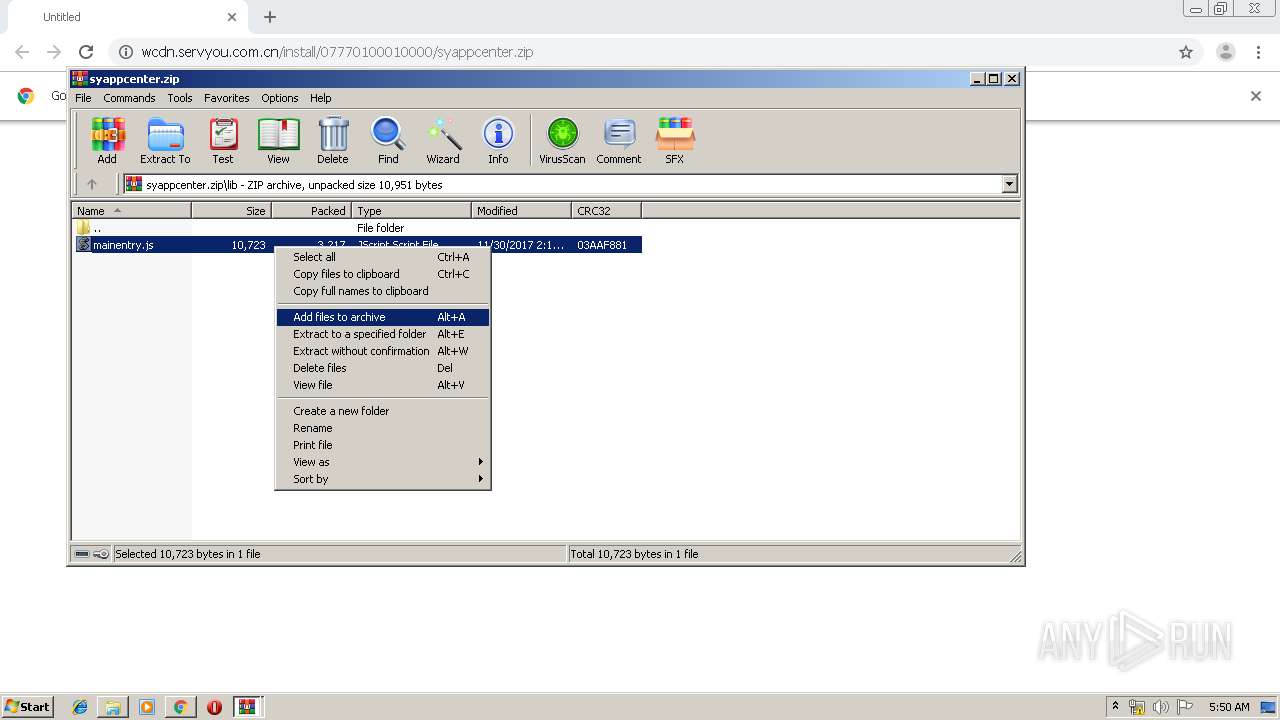Choose Extract to a specified folder
The width and height of the screenshot is (1280, 720).
(383, 334)
